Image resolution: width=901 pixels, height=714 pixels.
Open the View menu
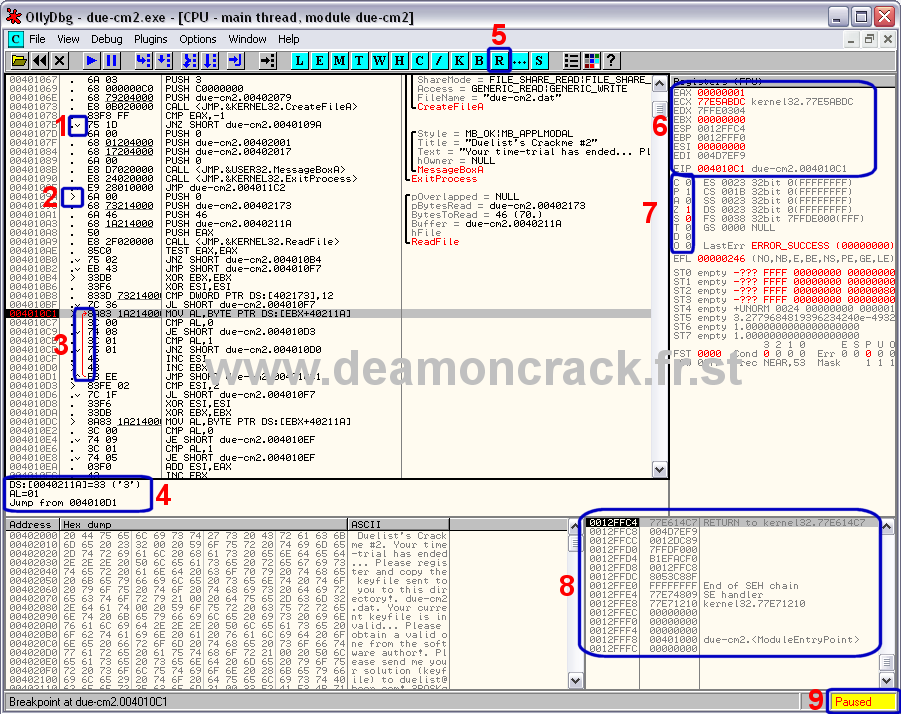[68, 39]
